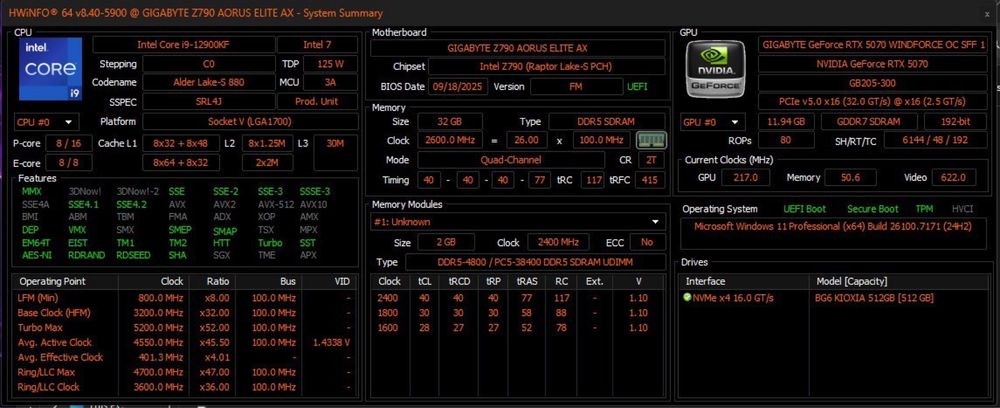Select the 'Turbo Max' operating point row
Viewport: 1000px width, 408px height.
click(184, 328)
